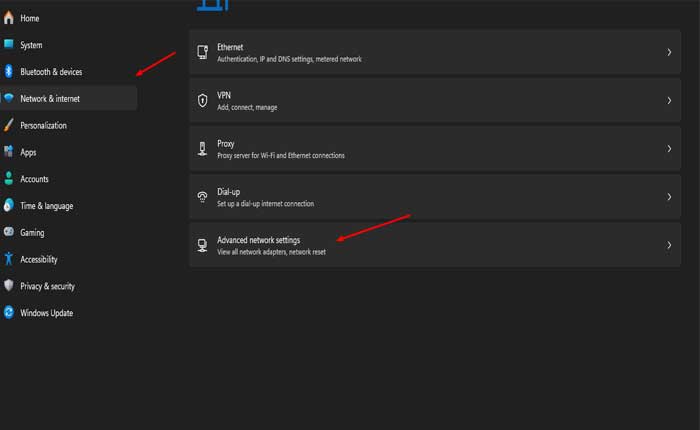Click the Accounts person icon
700x430 pixels.
click(9, 179)
